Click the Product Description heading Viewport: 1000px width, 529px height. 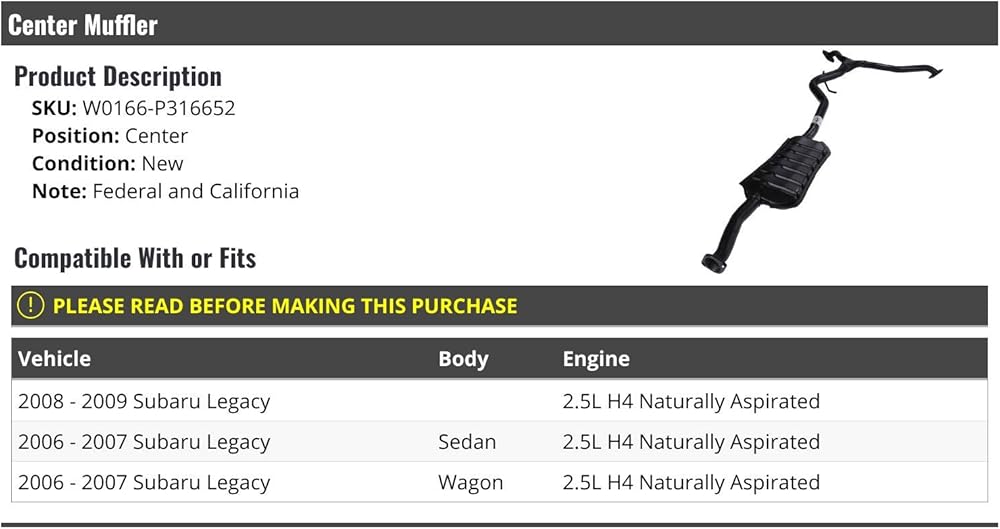[118, 77]
